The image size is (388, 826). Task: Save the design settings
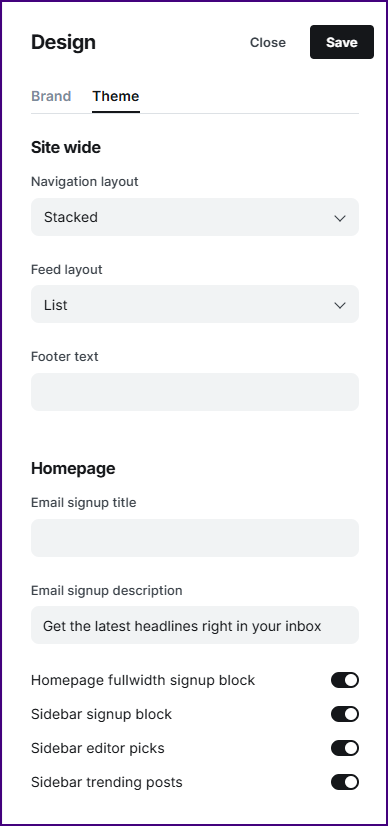(342, 42)
